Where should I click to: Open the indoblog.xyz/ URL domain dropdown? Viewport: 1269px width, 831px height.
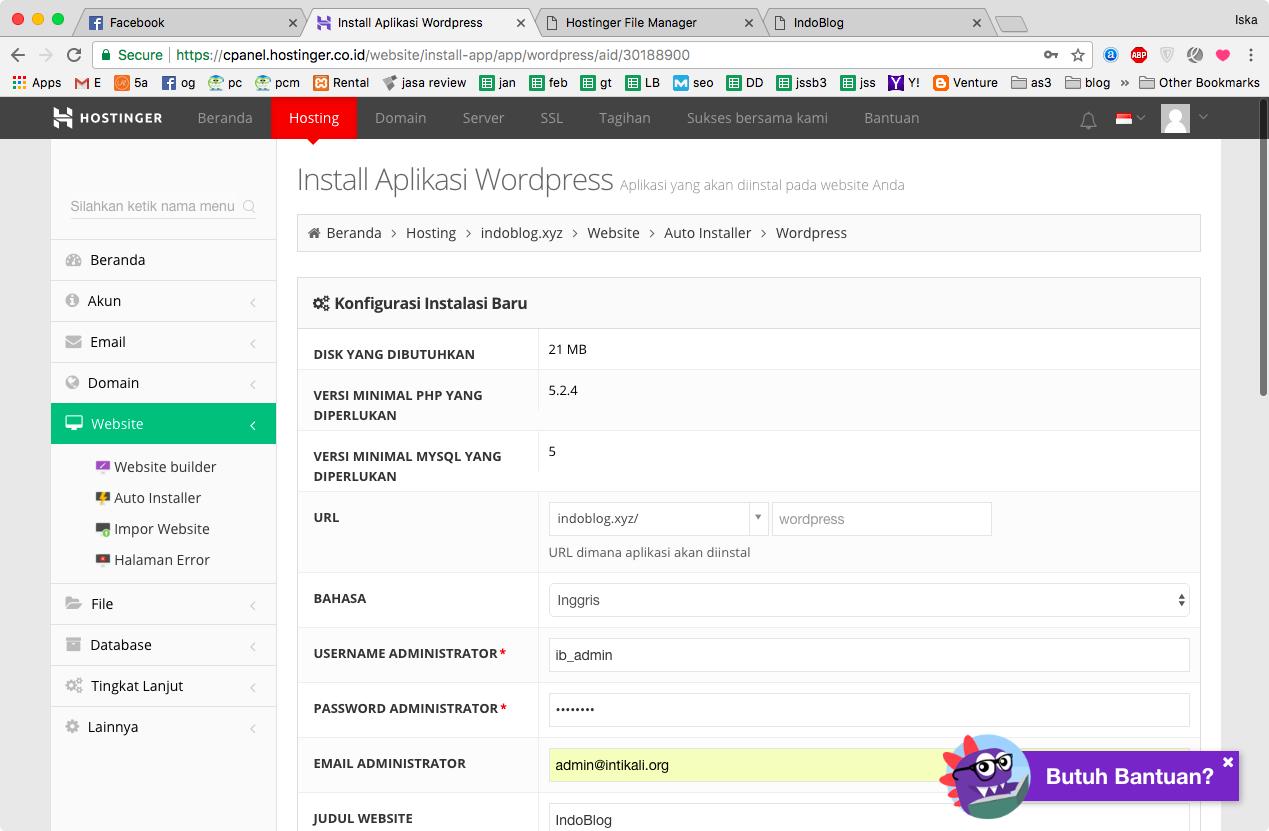point(659,519)
